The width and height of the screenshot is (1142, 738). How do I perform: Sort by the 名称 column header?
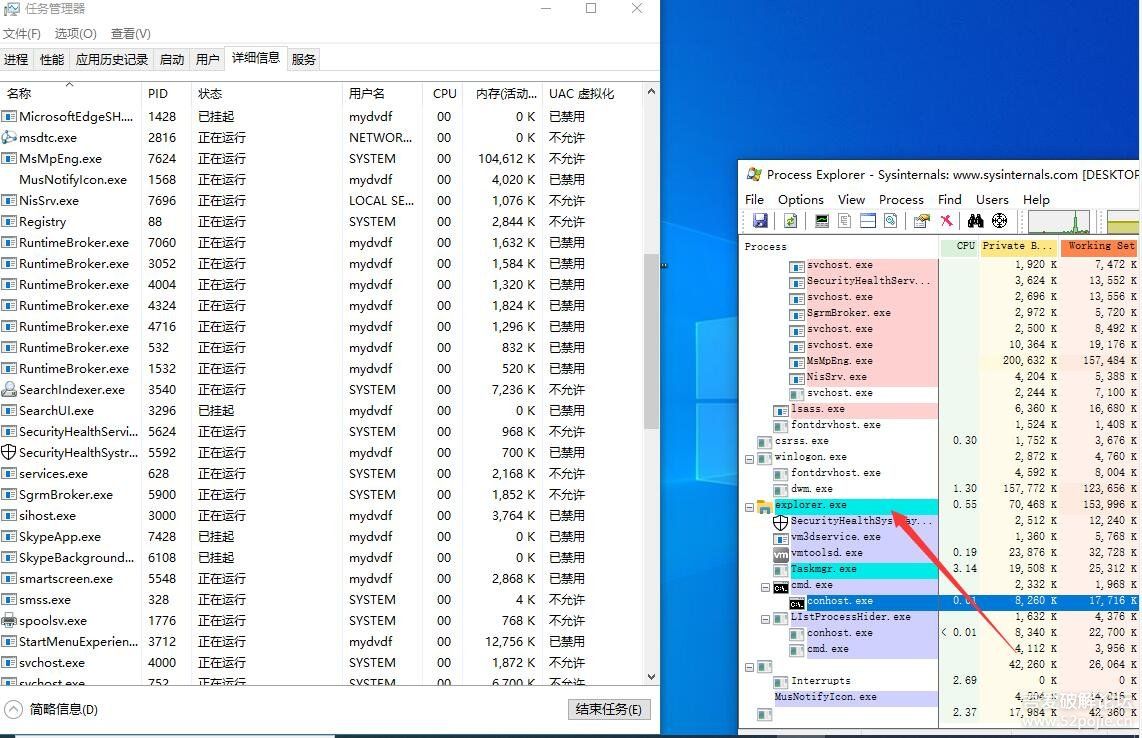coord(71,93)
